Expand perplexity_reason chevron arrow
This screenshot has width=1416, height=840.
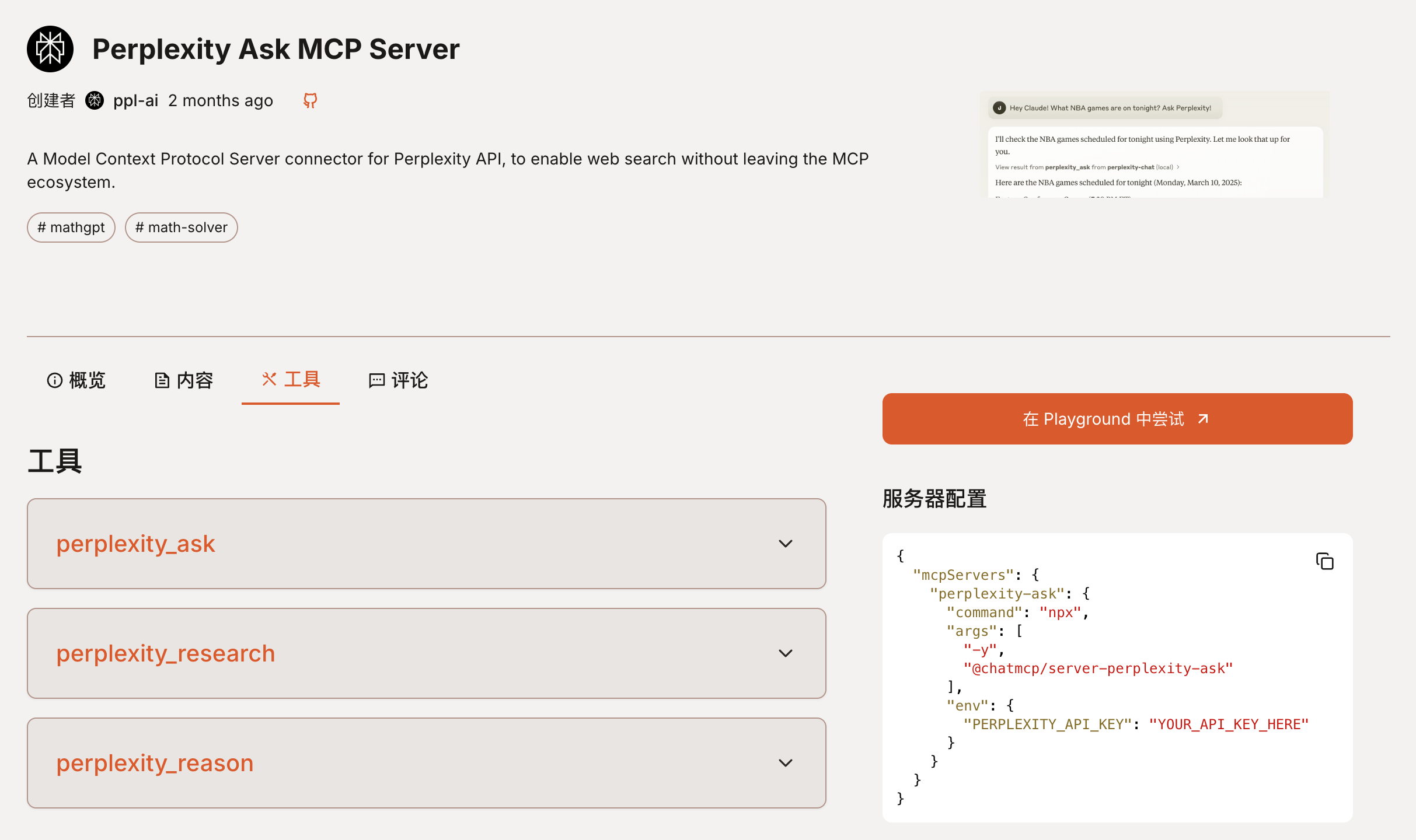point(786,763)
